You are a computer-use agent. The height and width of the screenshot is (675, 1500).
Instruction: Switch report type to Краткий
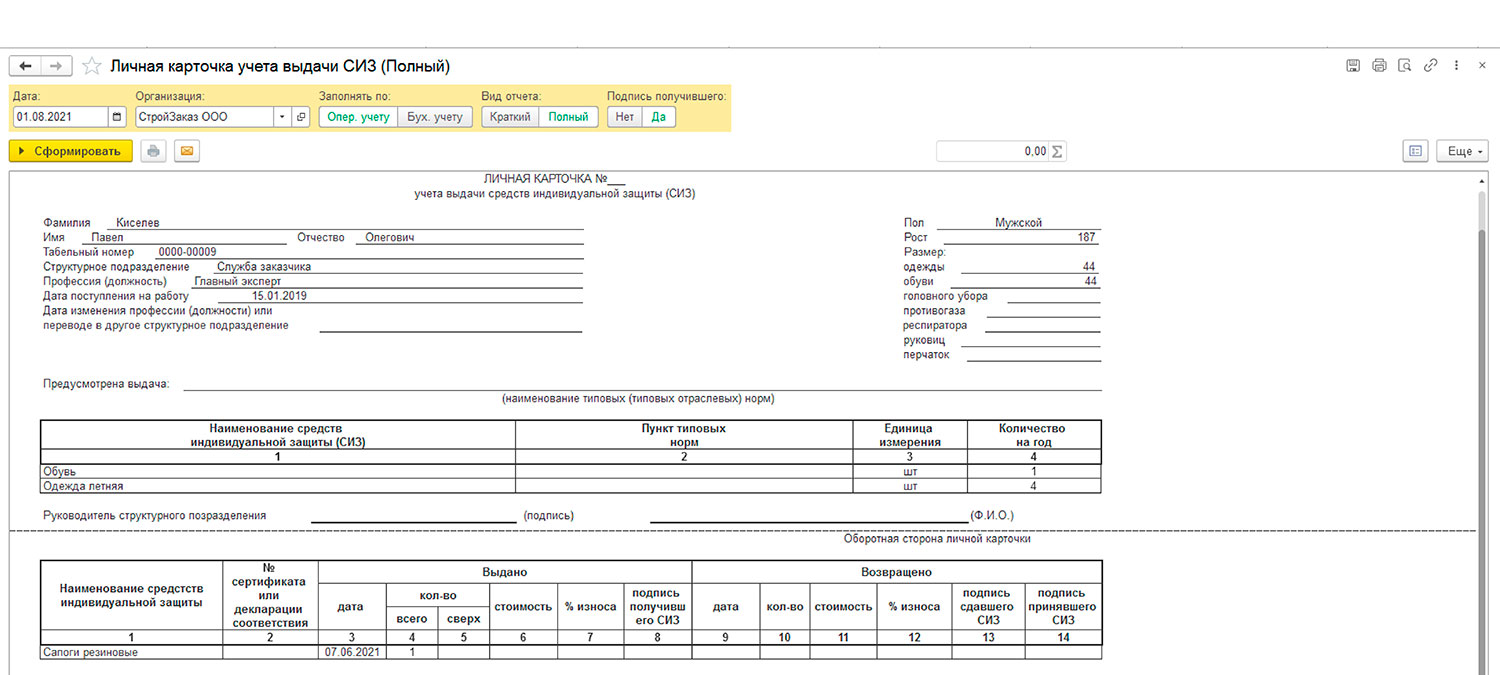click(x=510, y=117)
